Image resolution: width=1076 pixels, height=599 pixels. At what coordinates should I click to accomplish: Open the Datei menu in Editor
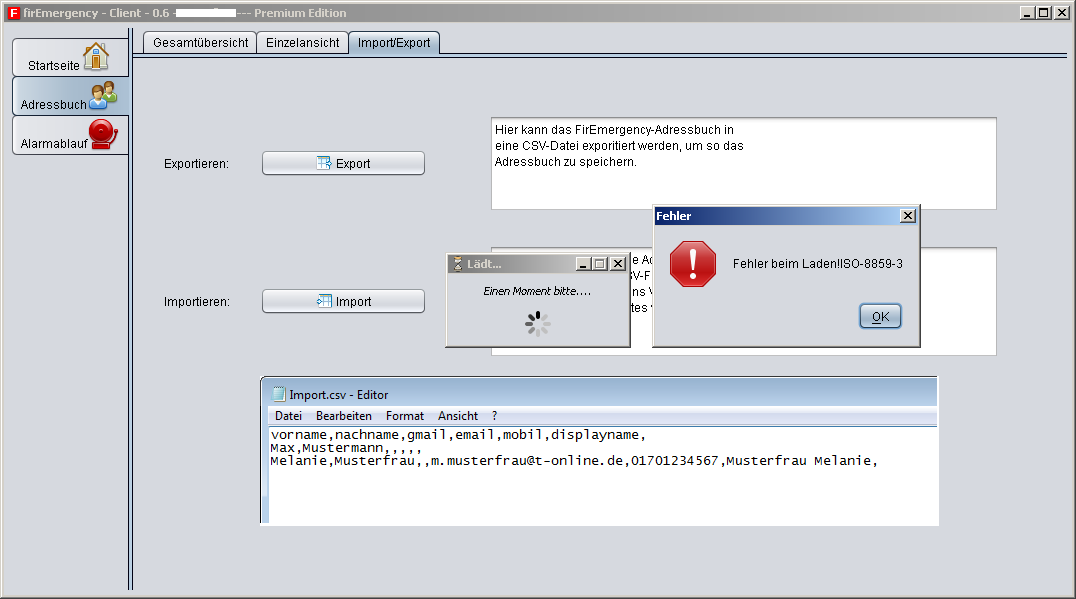pos(288,416)
